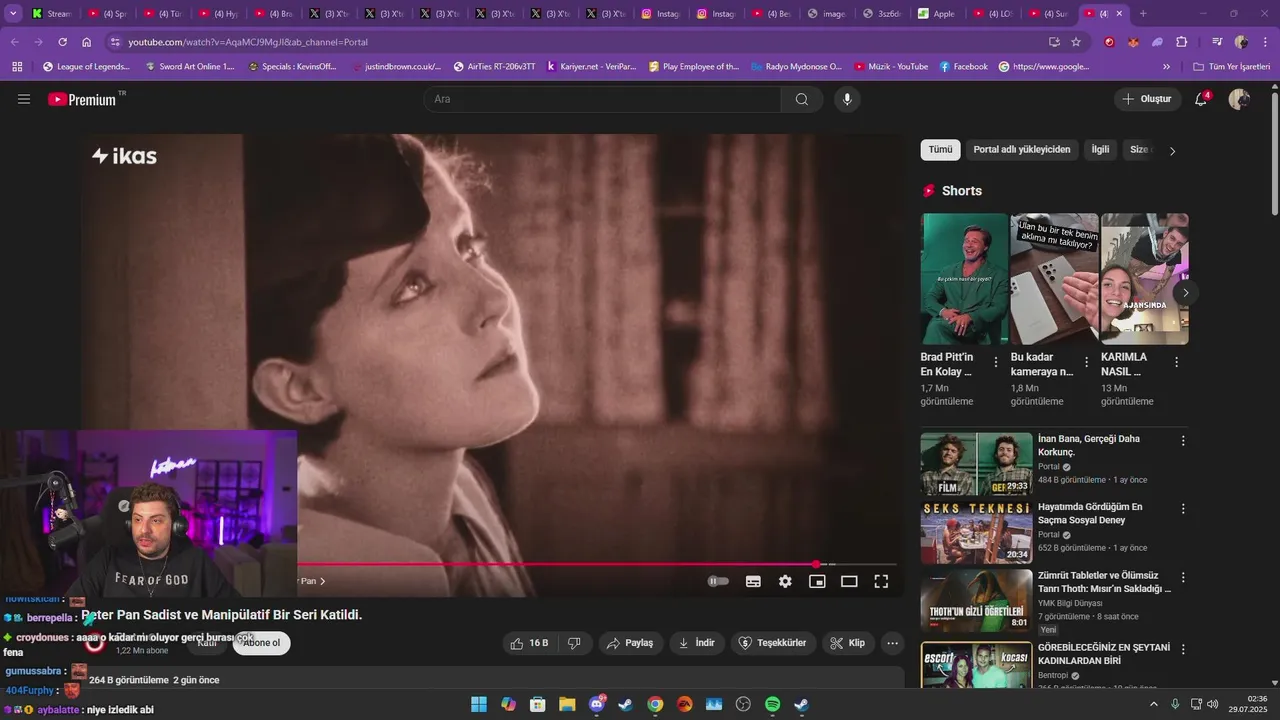Open Discord from the taskbar
The height and width of the screenshot is (720, 1280).
pyautogui.click(x=597, y=704)
